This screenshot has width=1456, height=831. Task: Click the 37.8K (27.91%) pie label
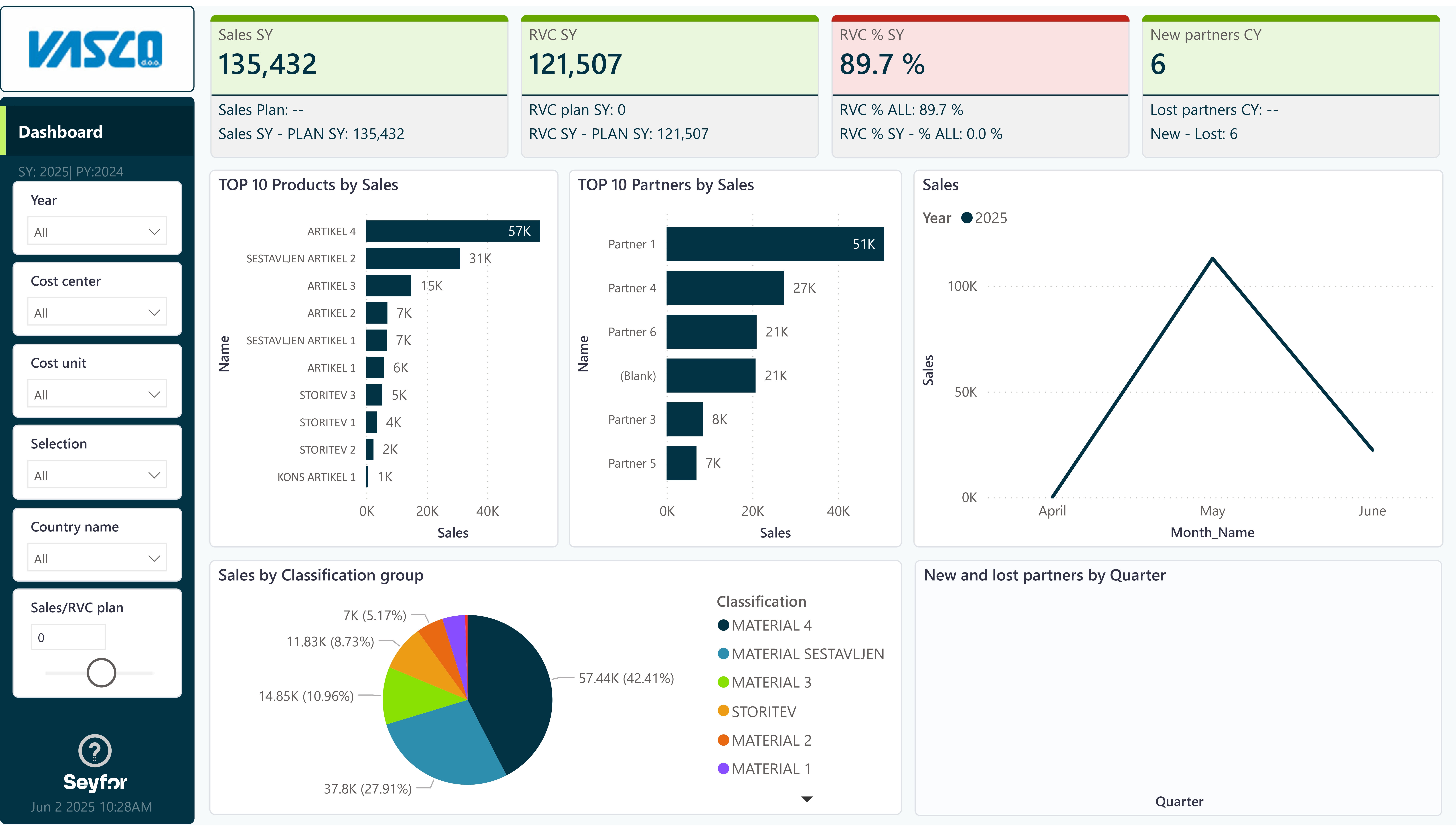point(368,789)
